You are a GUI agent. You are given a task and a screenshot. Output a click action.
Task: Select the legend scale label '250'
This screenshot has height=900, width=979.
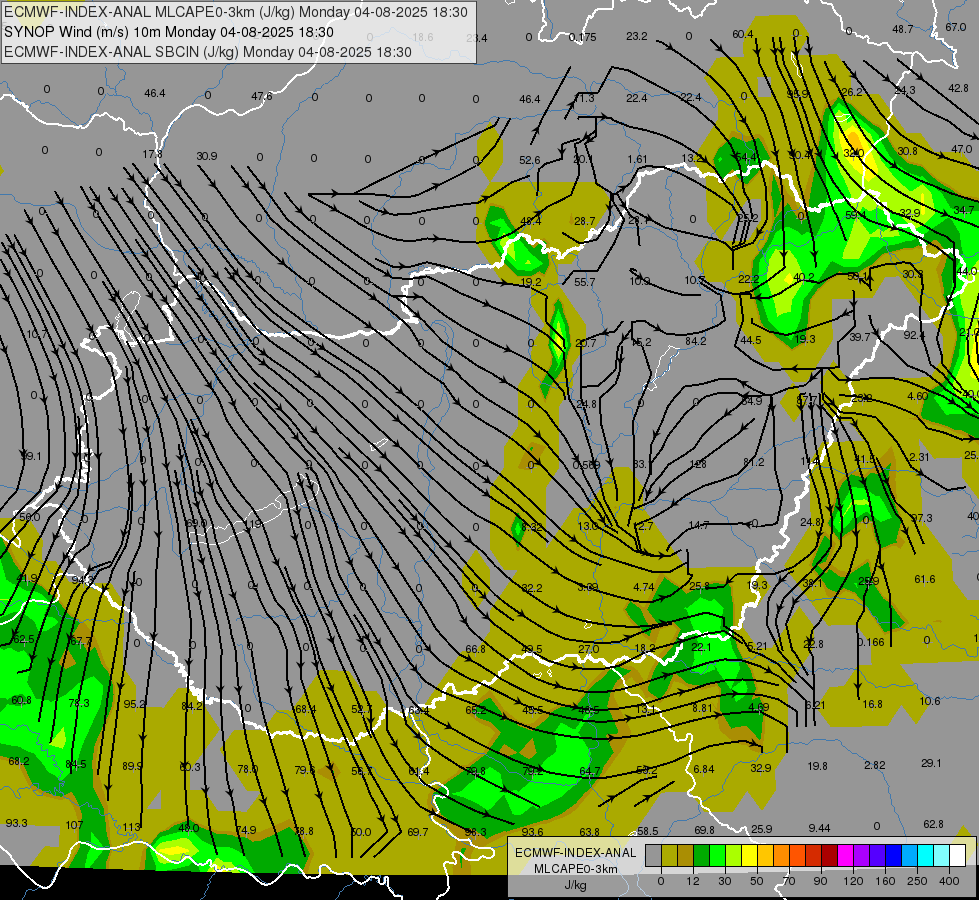tap(917, 881)
